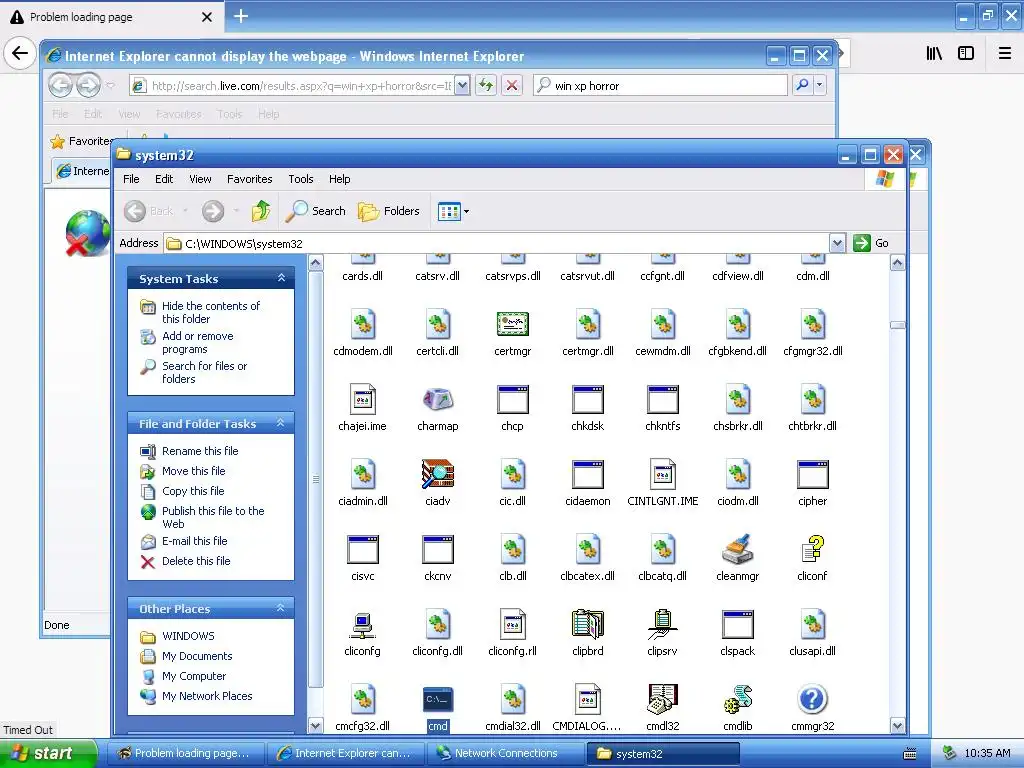Select the cmdl32 phone book icon
This screenshot has width=1024, height=768.
tap(662, 699)
